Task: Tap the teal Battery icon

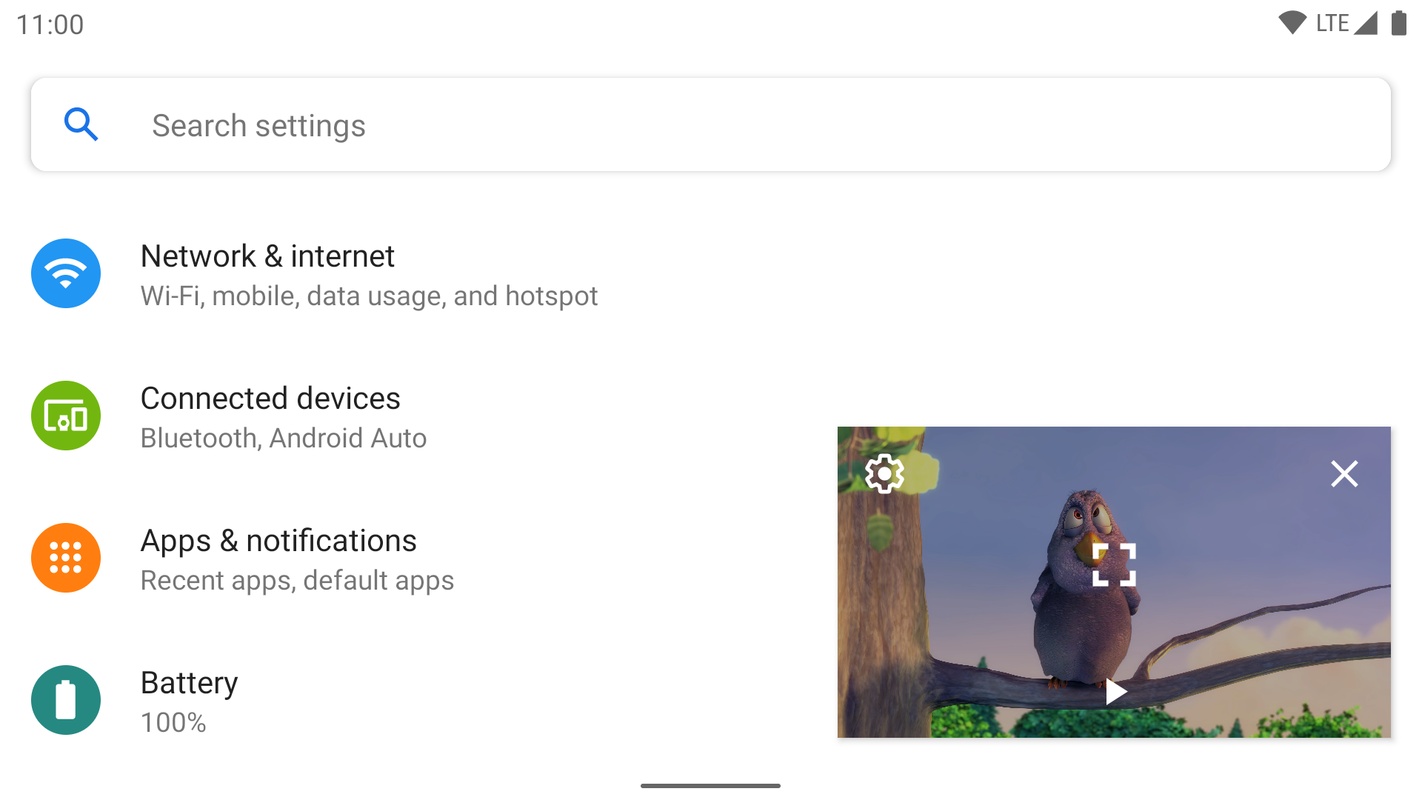Action: tap(66, 700)
